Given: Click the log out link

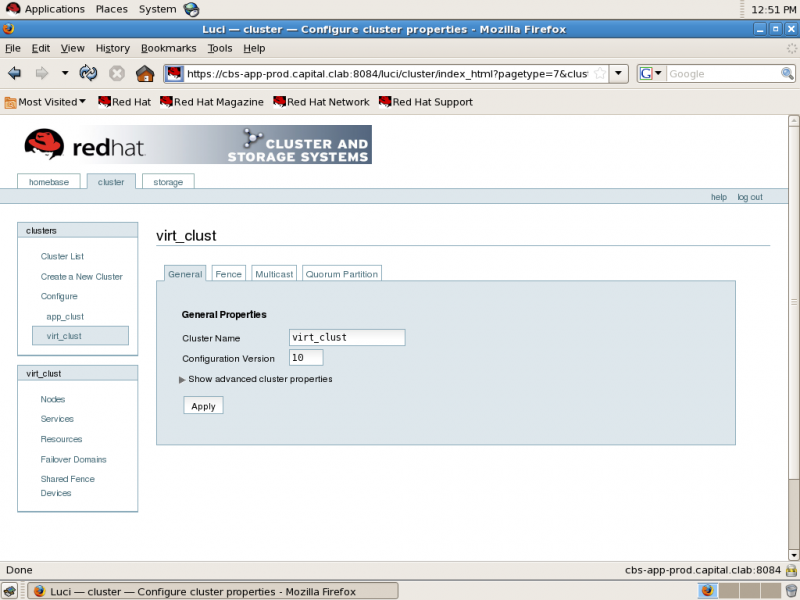Looking at the screenshot, I should click(750, 197).
